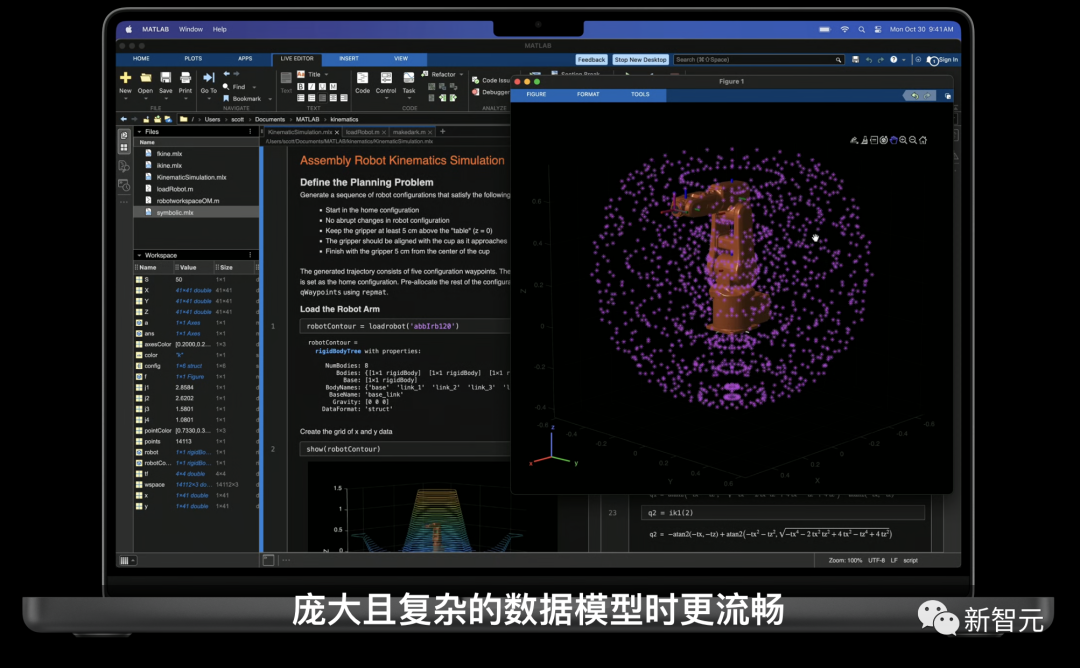Open a file with the Open folder icon

coord(145,78)
